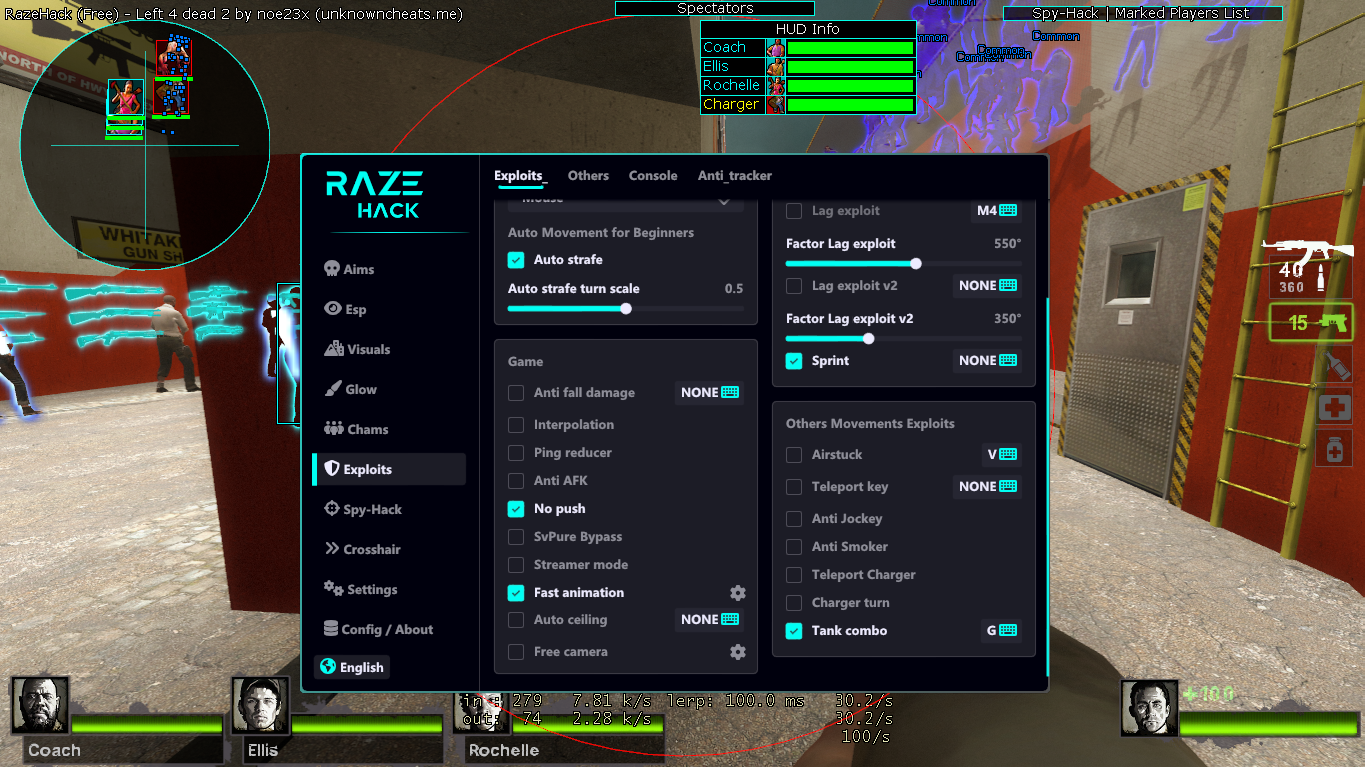
Task: Enable the Free camera checkbox
Action: pyautogui.click(x=516, y=652)
